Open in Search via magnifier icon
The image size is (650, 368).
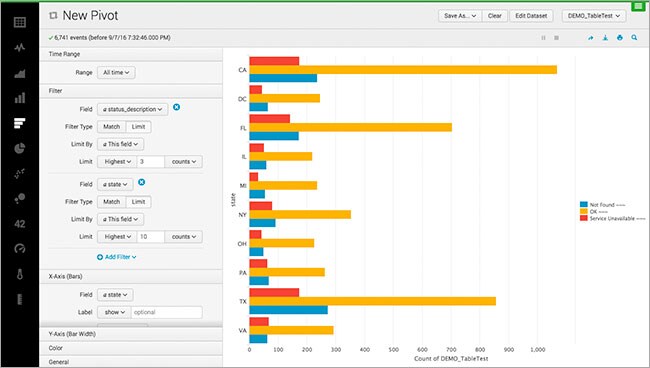634,38
